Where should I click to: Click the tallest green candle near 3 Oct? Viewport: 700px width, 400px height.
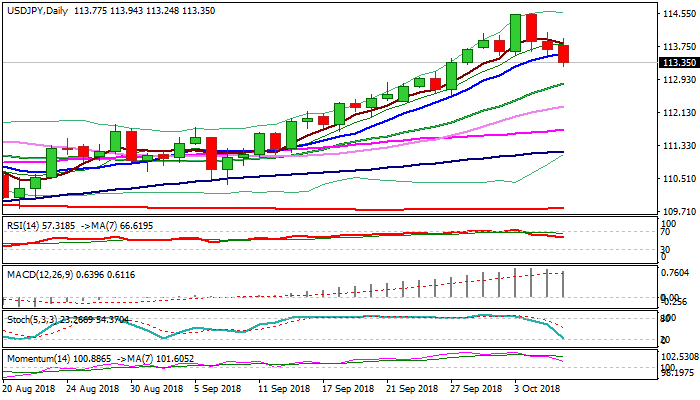[516, 32]
